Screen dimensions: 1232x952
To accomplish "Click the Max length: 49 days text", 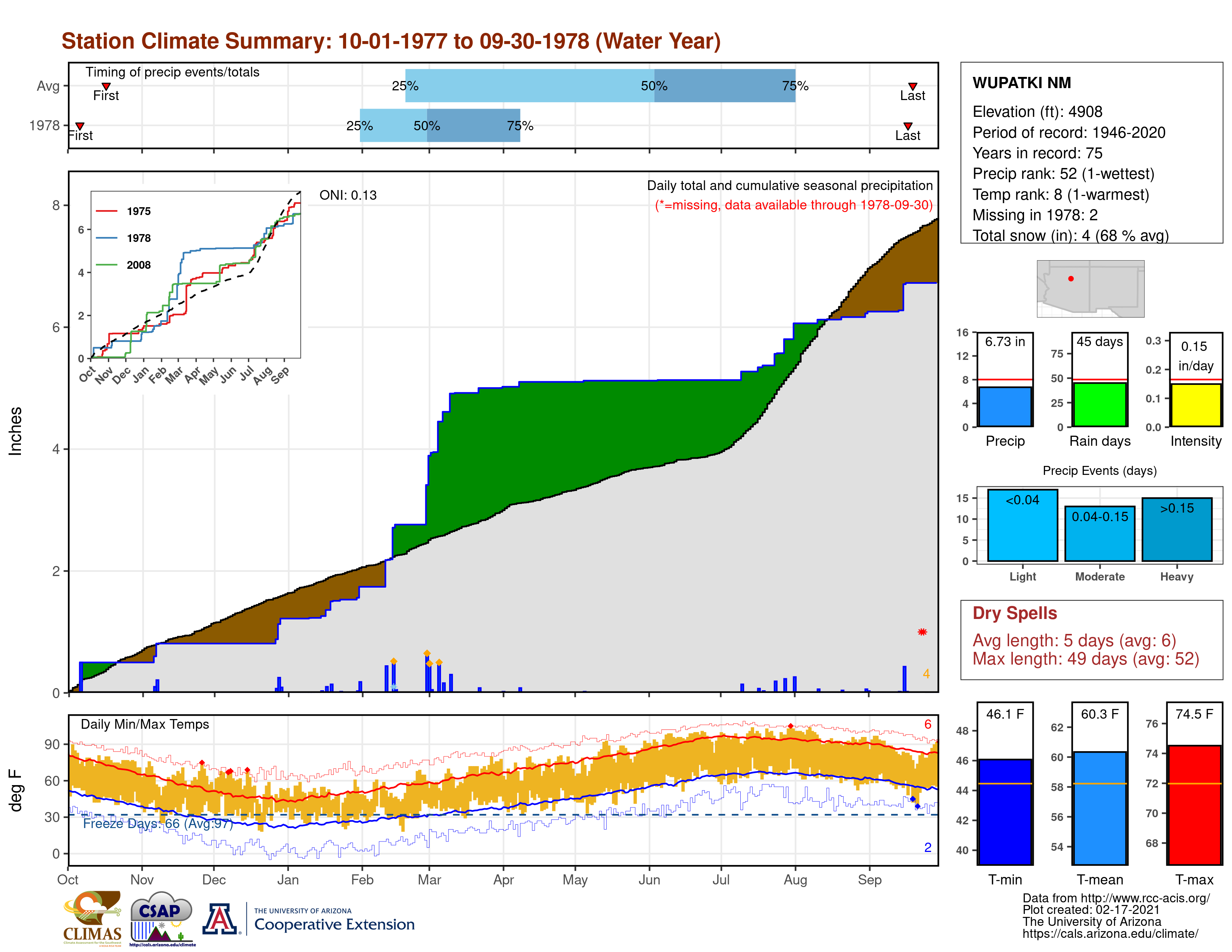I will click(x=1086, y=659).
